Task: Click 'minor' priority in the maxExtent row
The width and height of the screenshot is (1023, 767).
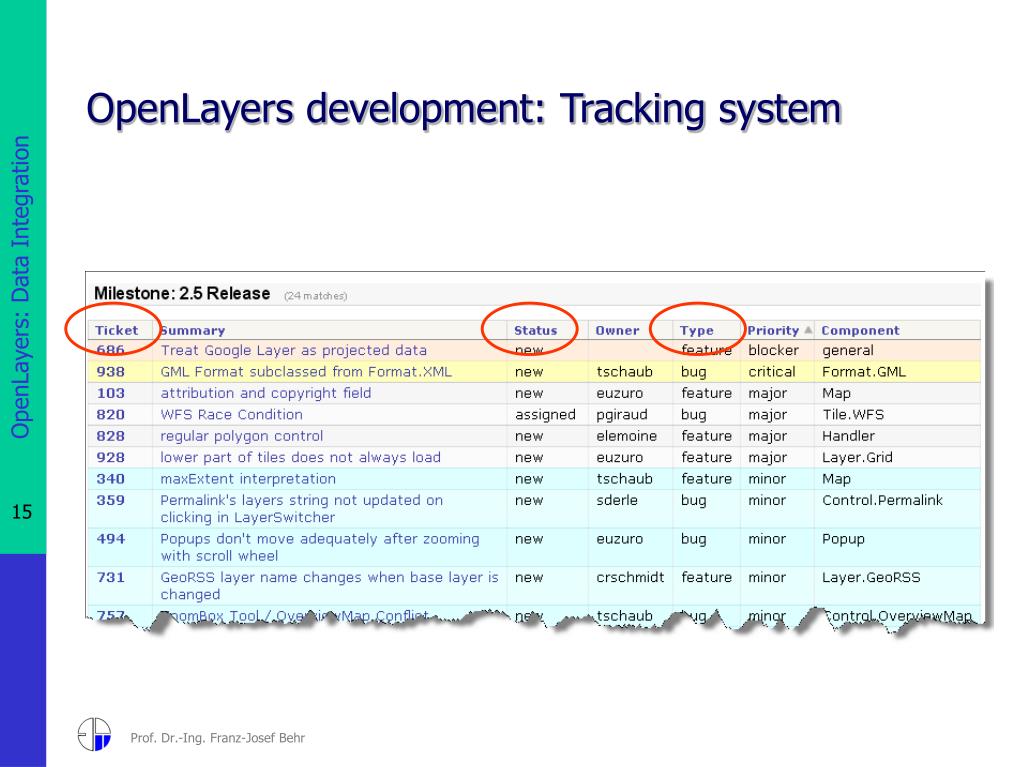Action: click(767, 479)
